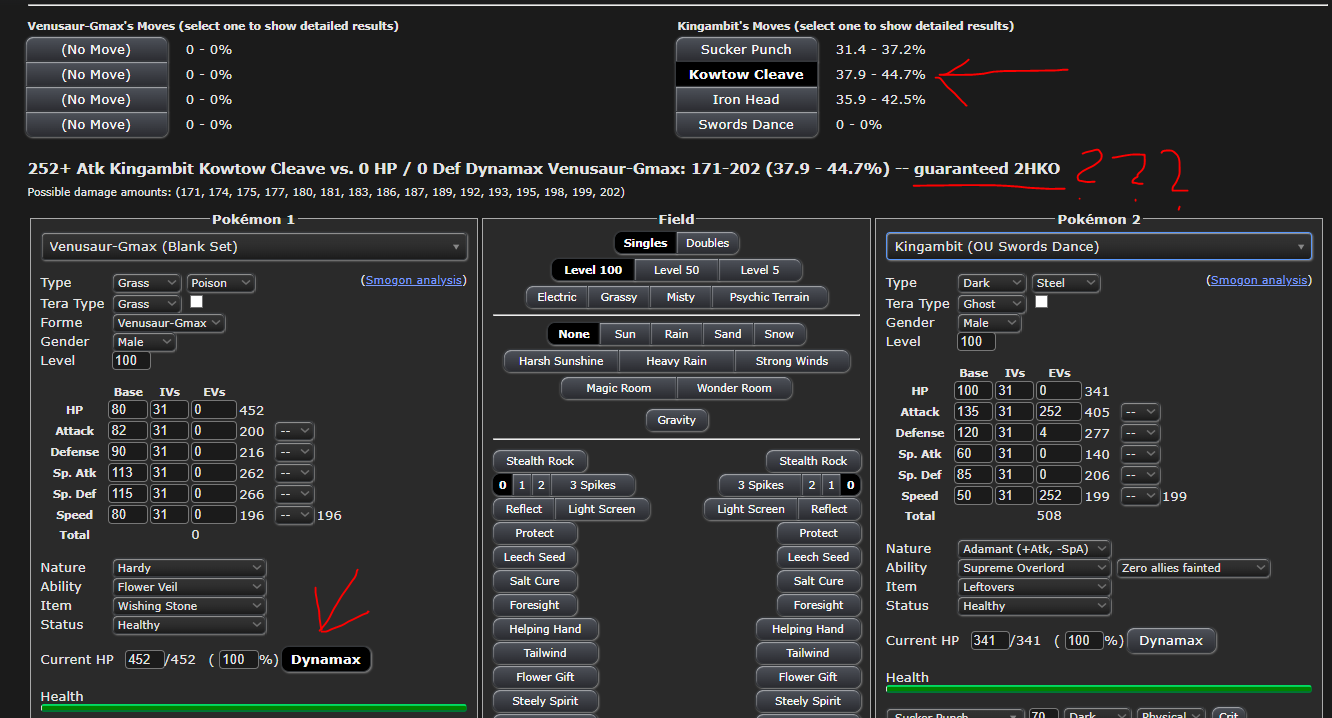Check Venusaur-Gmax's Tera Type checkbox
This screenshot has height=718, width=1332.
tap(196, 302)
